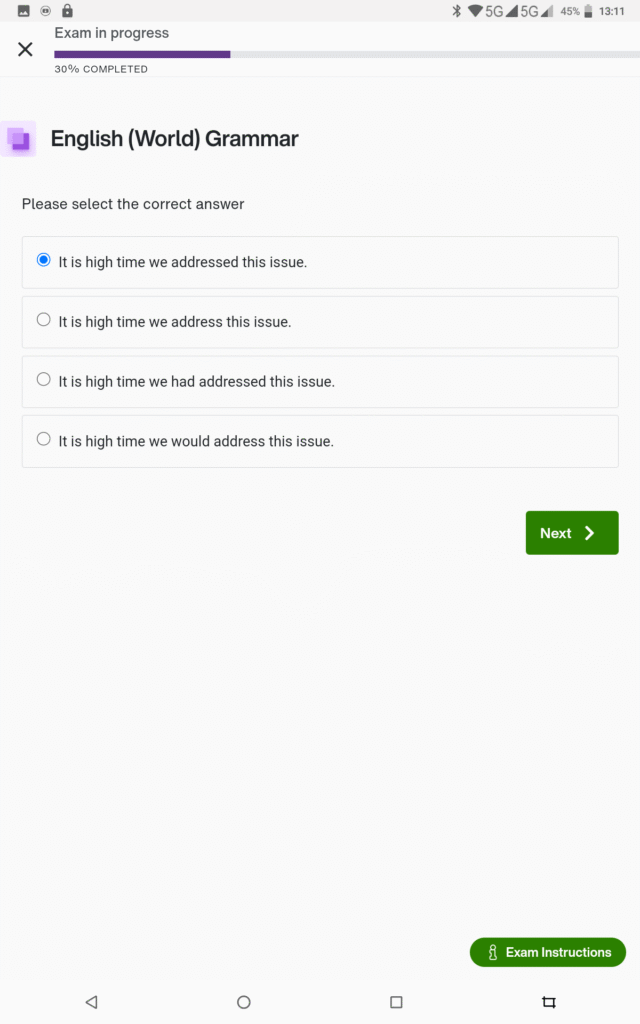Pick radio for "we would address this issue"
Screen dimensions: 640x1024
pyautogui.click(x=43, y=439)
